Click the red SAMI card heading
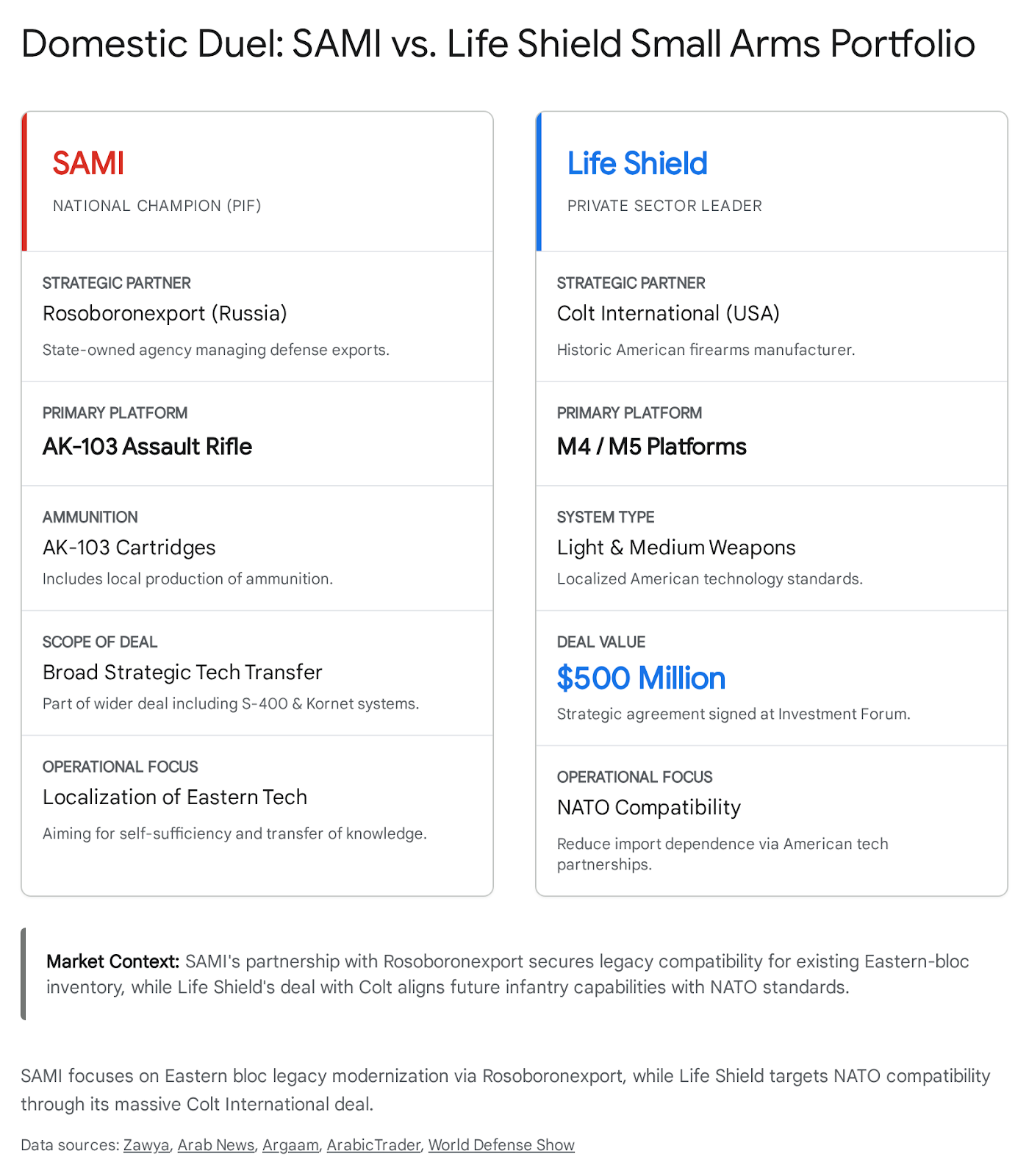Viewport: 1029px width, 1176px height. [88, 163]
